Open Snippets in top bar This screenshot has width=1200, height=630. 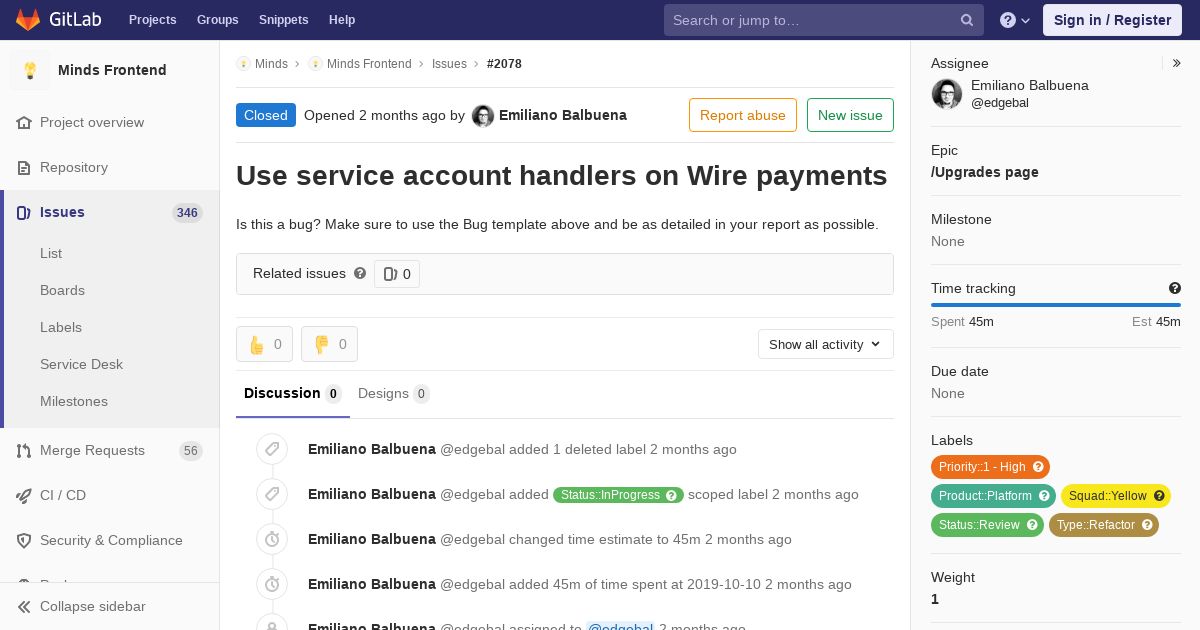tap(284, 20)
